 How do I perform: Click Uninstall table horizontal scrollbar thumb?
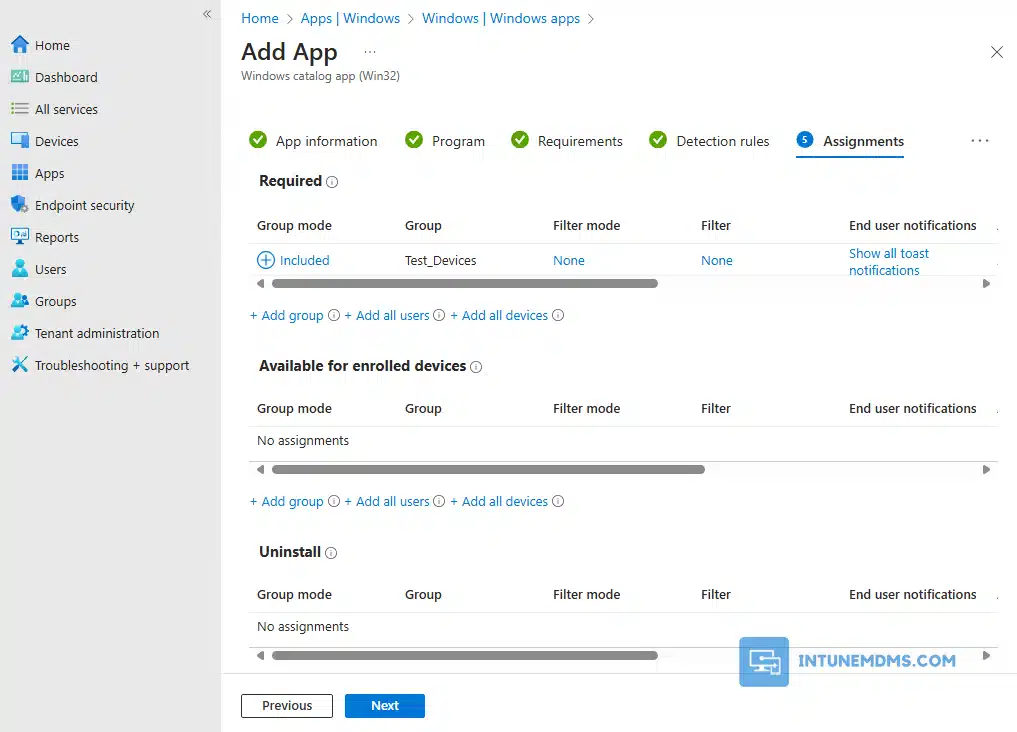(465, 655)
